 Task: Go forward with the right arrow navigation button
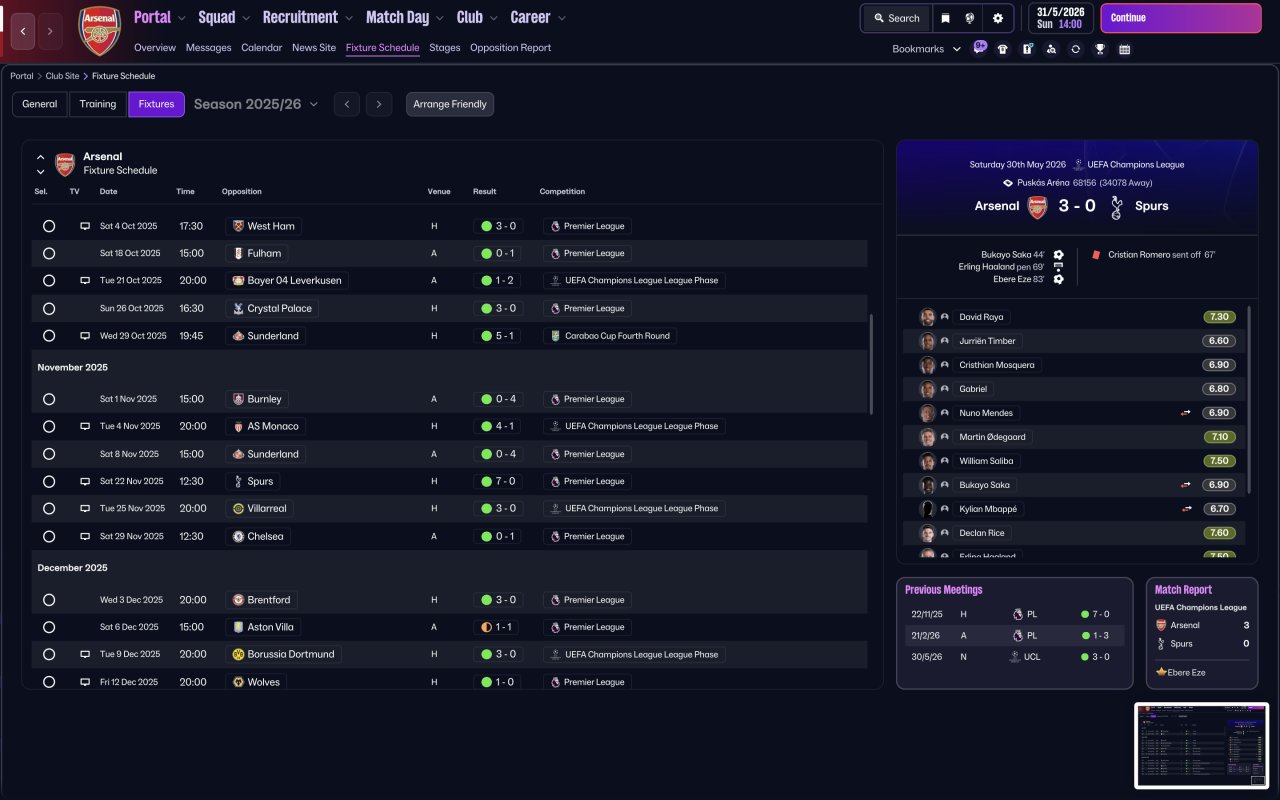(x=50, y=31)
